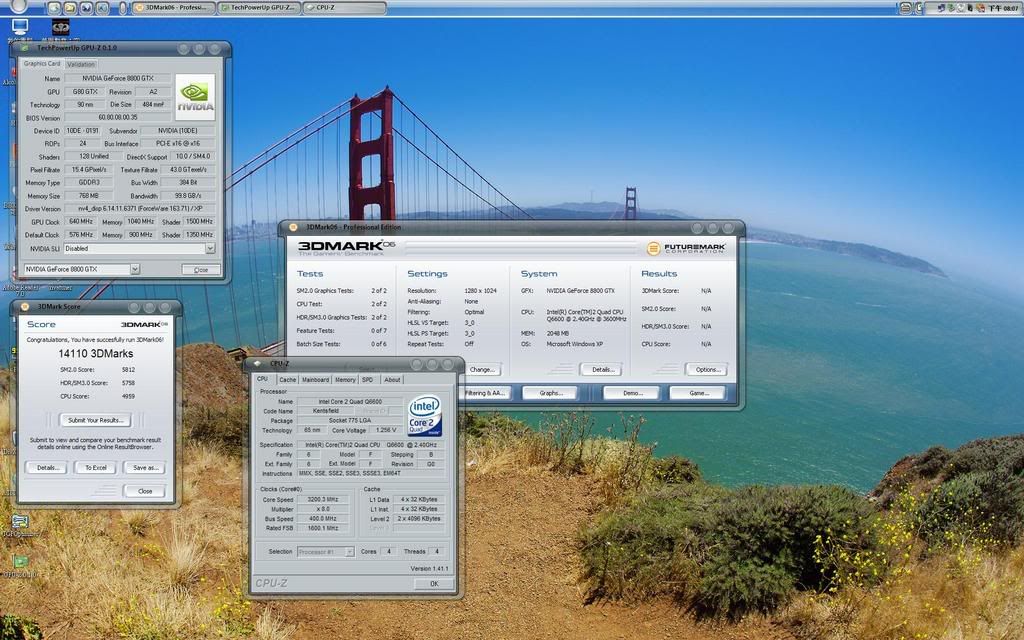Open the GFOptimizer desktop icon
1024x640 pixels.
point(20,522)
